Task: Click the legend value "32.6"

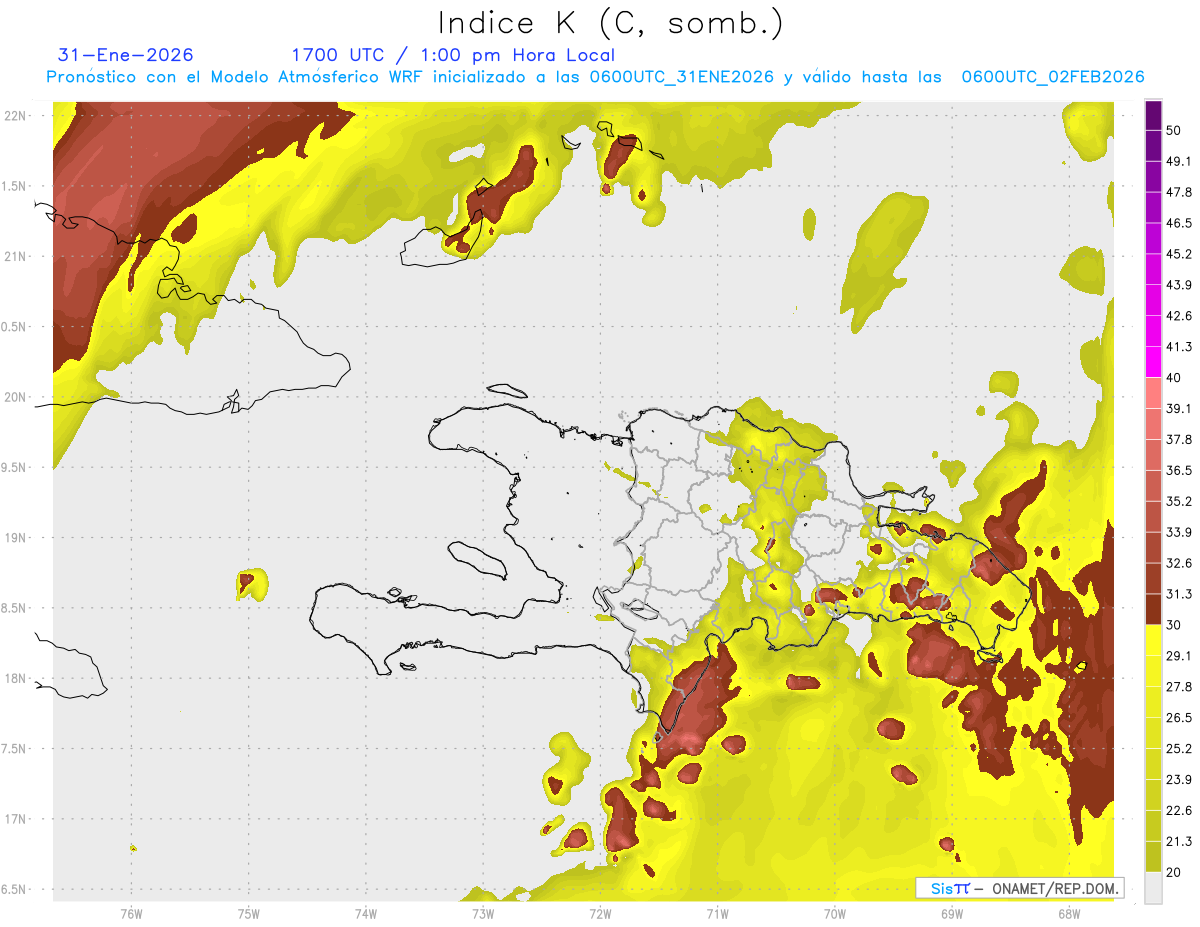Action: 1179,563
